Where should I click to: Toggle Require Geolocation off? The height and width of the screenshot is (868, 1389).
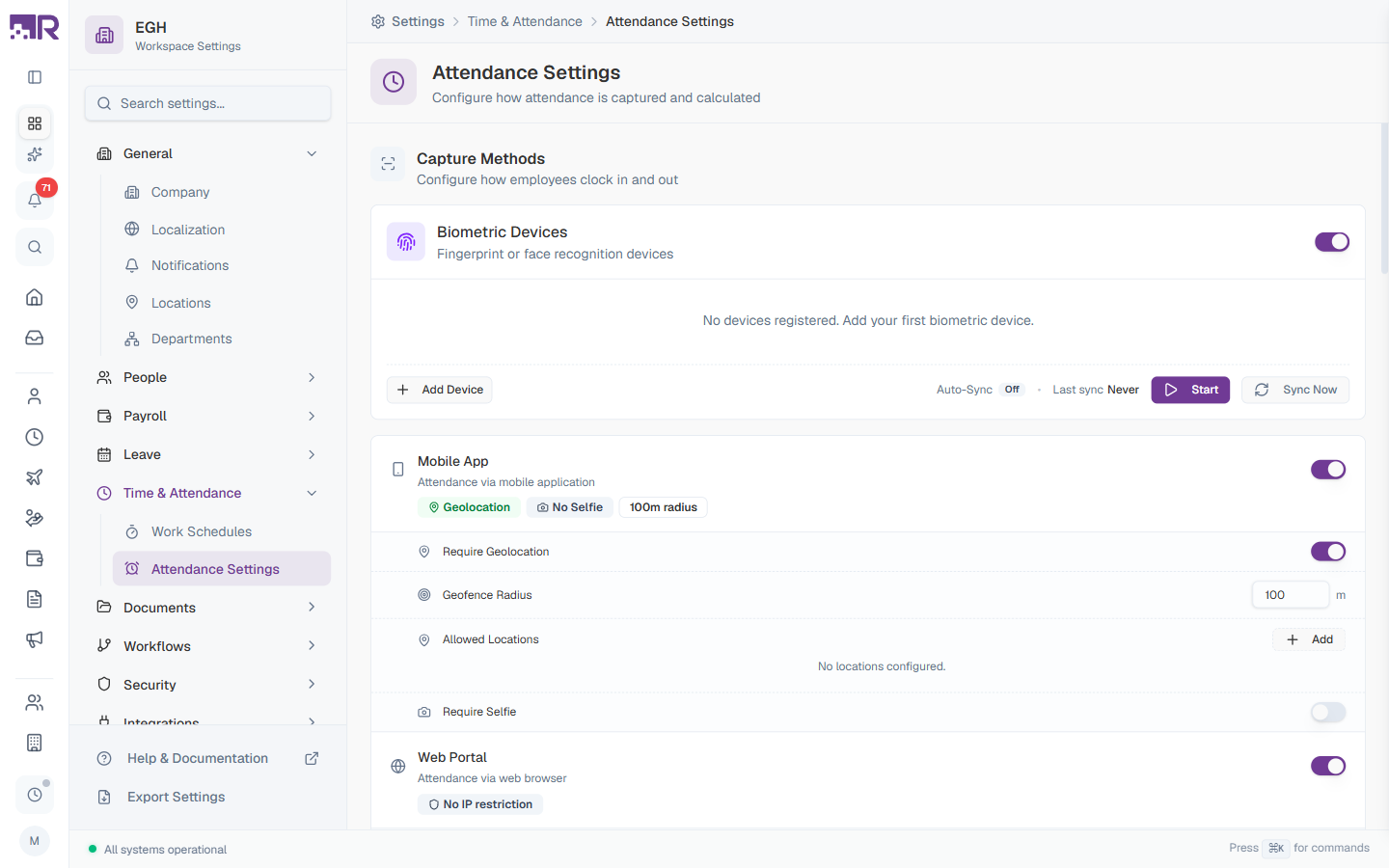pyautogui.click(x=1328, y=552)
